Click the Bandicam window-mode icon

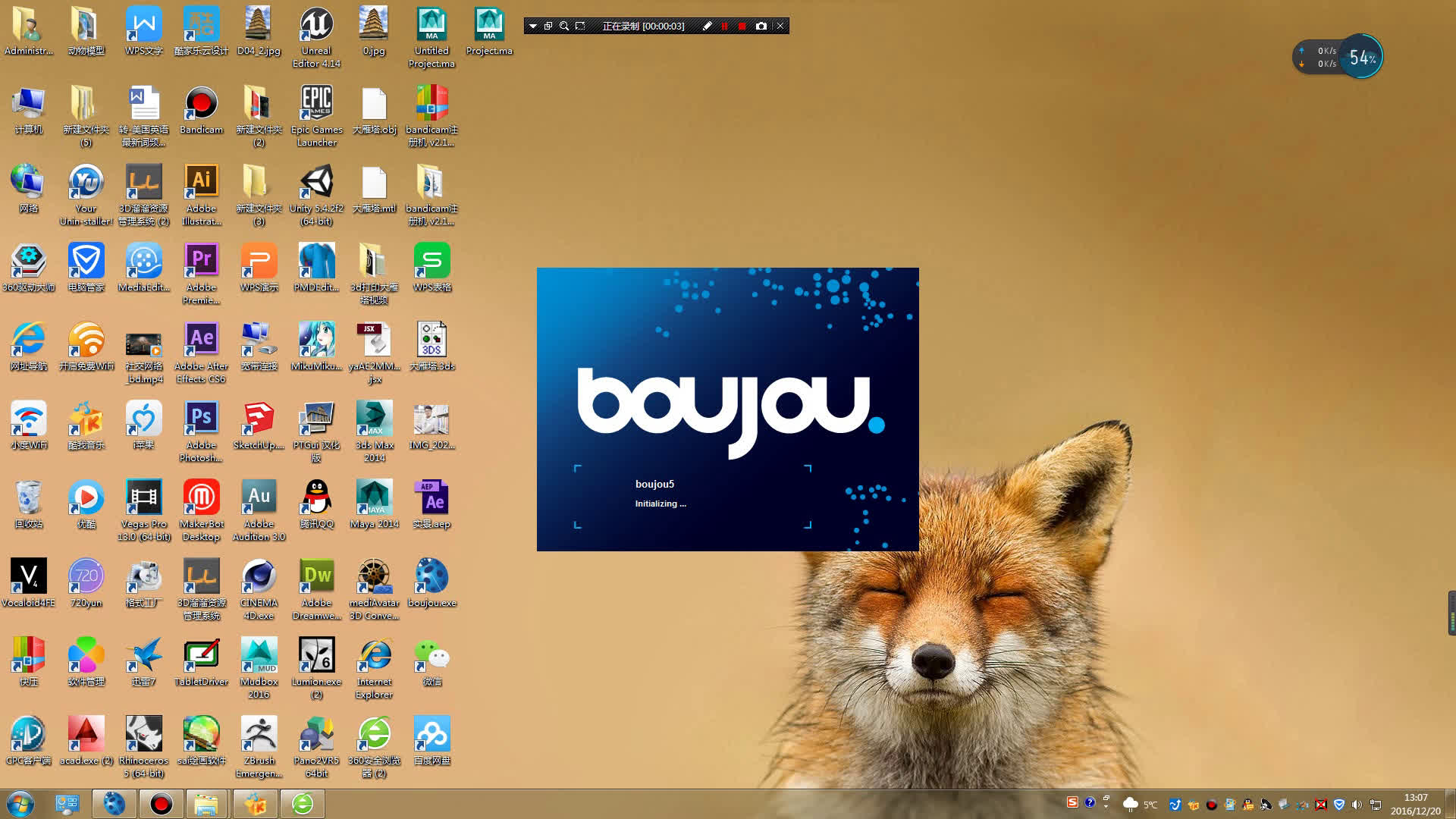(548, 26)
